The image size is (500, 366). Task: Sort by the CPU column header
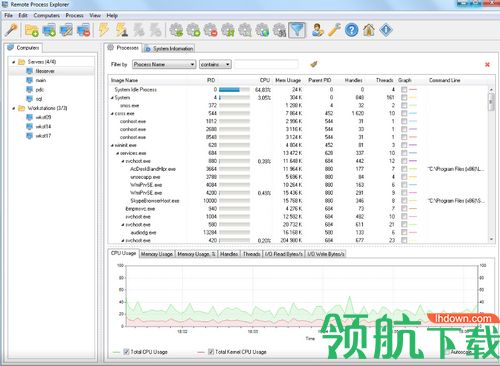(265, 80)
